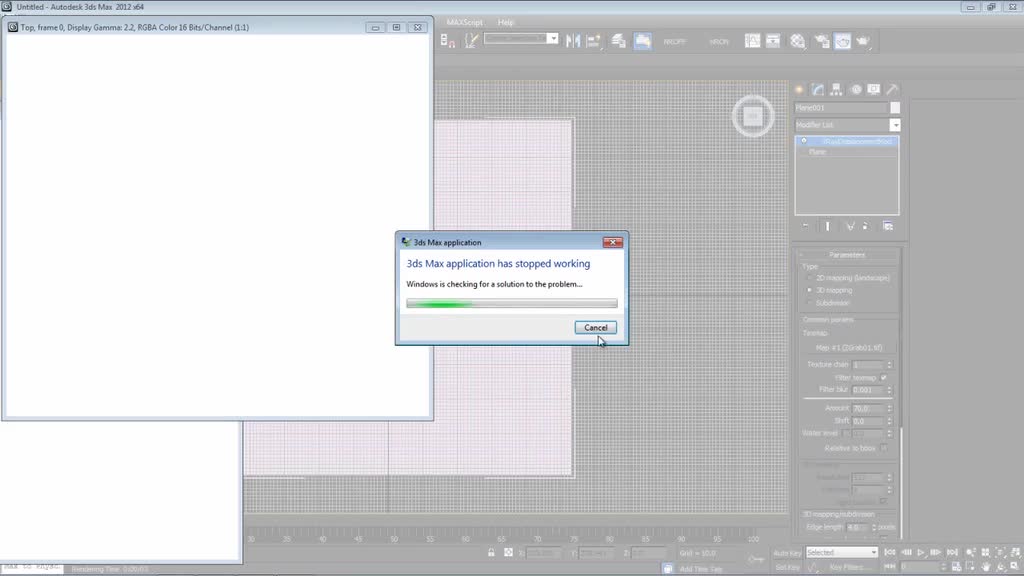Click the green progress bar in the error dialog
The width and height of the screenshot is (1024, 576).
click(511, 303)
